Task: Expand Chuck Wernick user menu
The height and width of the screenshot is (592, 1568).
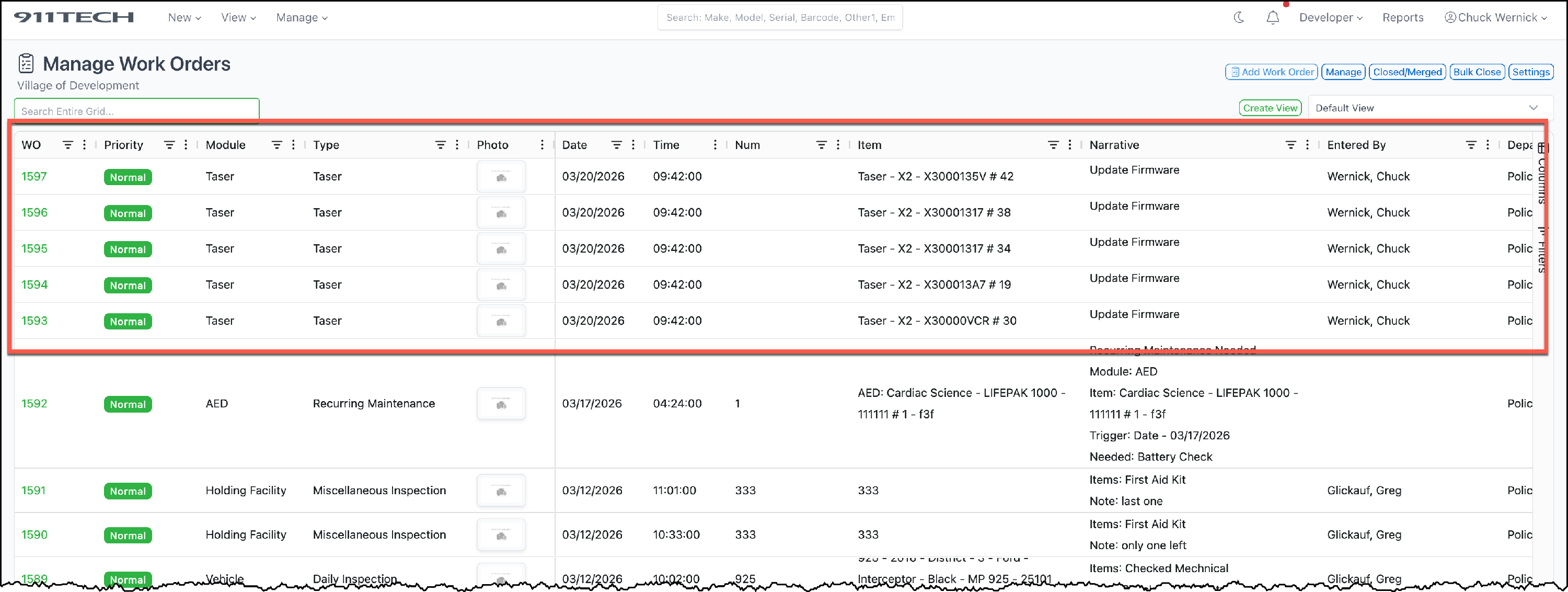Action: (1495, 18)
